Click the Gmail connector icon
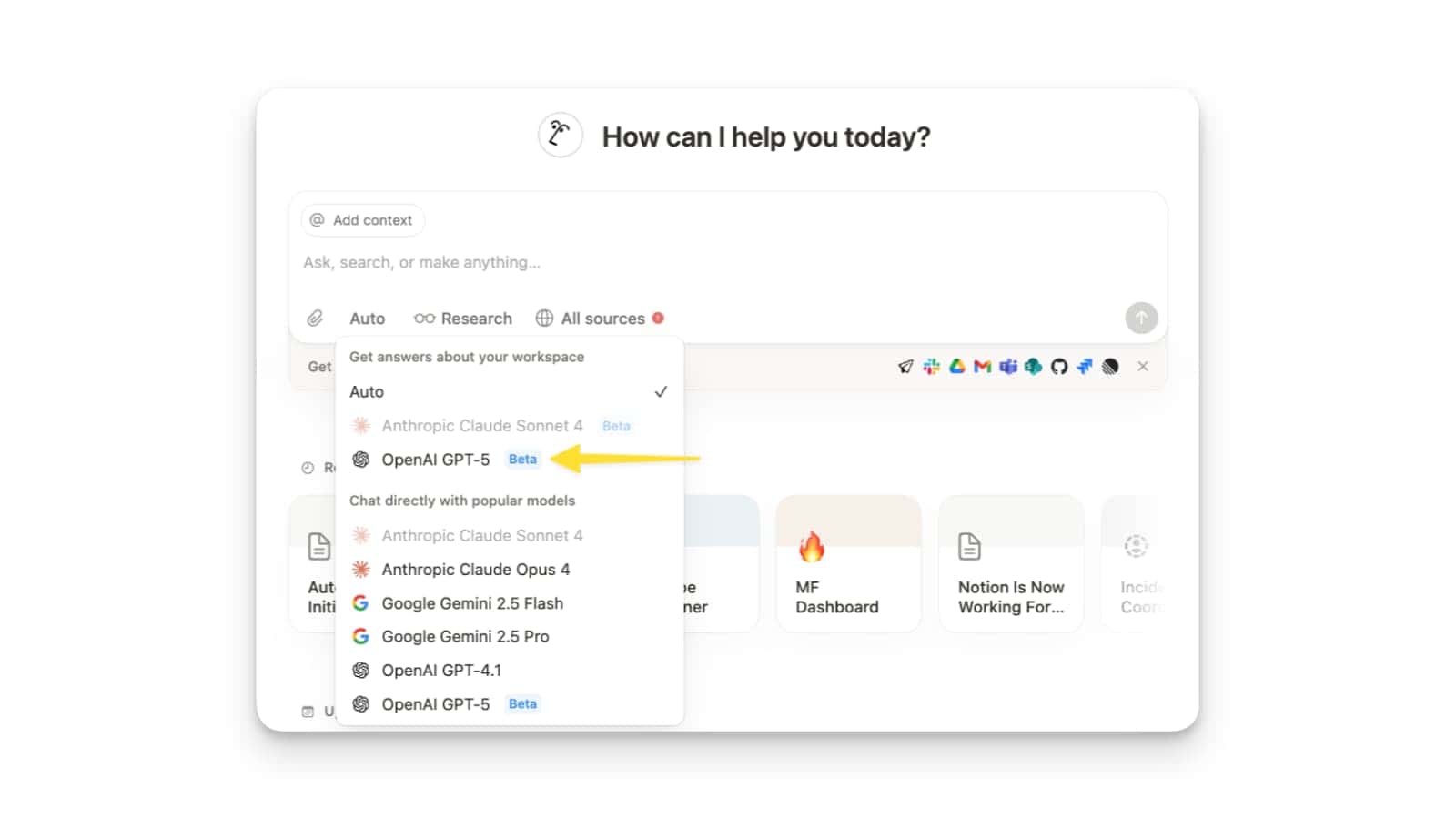Image resolution: width=1456 pixels, height=819 pixels. click(982, 366)
